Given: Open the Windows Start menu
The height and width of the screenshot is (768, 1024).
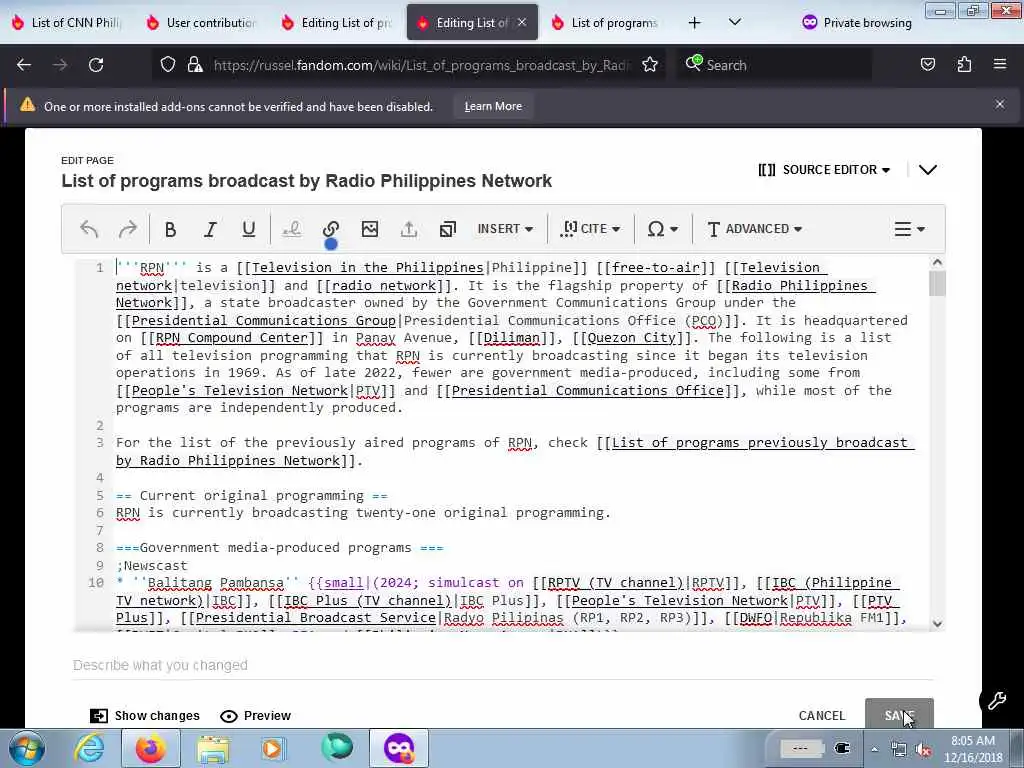Looking at the screenshot, I should tap(26, 748).
